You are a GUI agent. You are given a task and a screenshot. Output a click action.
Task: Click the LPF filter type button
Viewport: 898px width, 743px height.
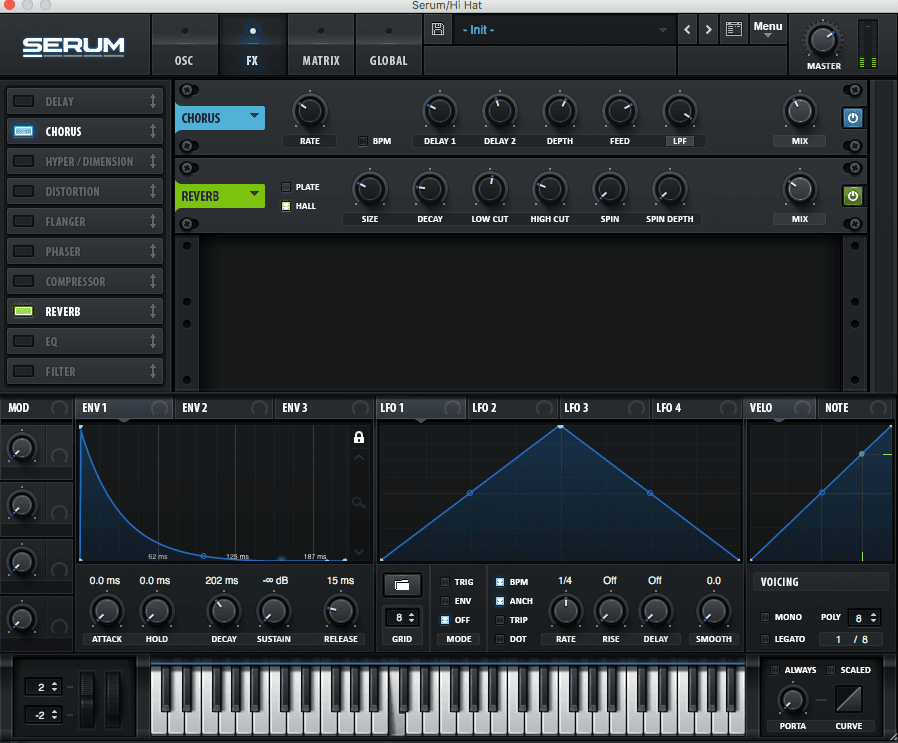coord(680,141)
